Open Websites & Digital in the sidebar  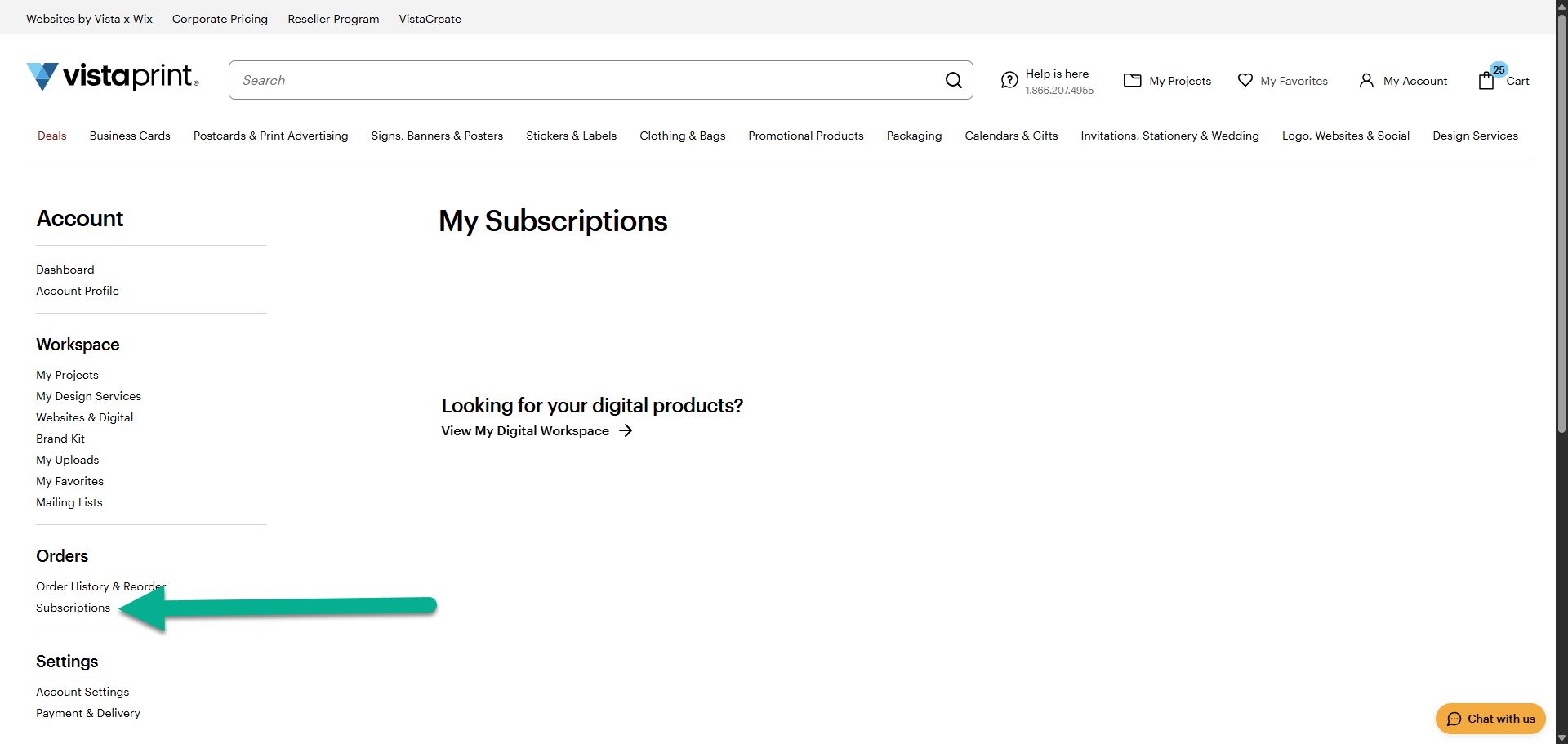coord(84,417)
